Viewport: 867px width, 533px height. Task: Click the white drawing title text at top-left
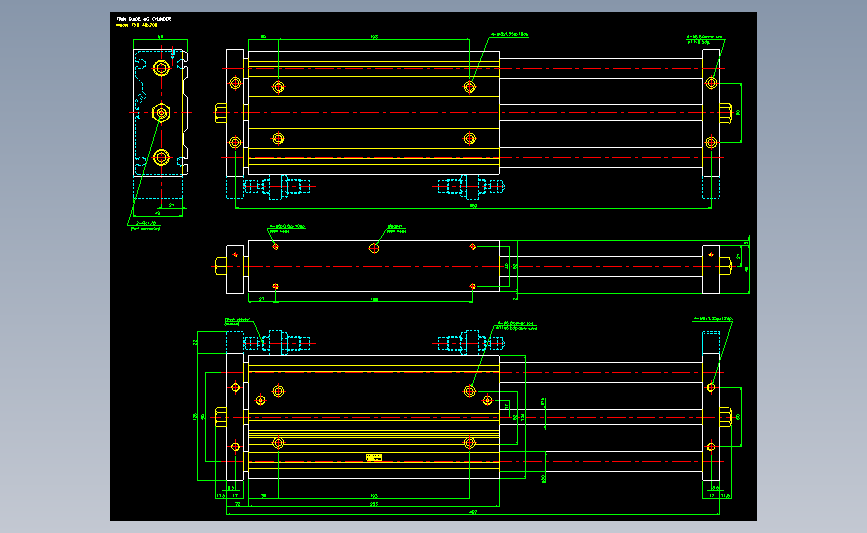(x=144, y=19)
